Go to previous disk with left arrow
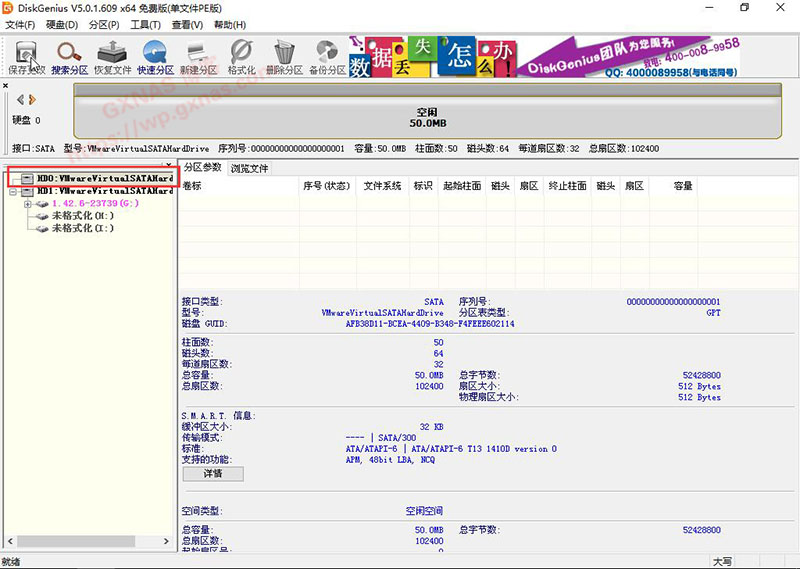 tap(20, 99)
